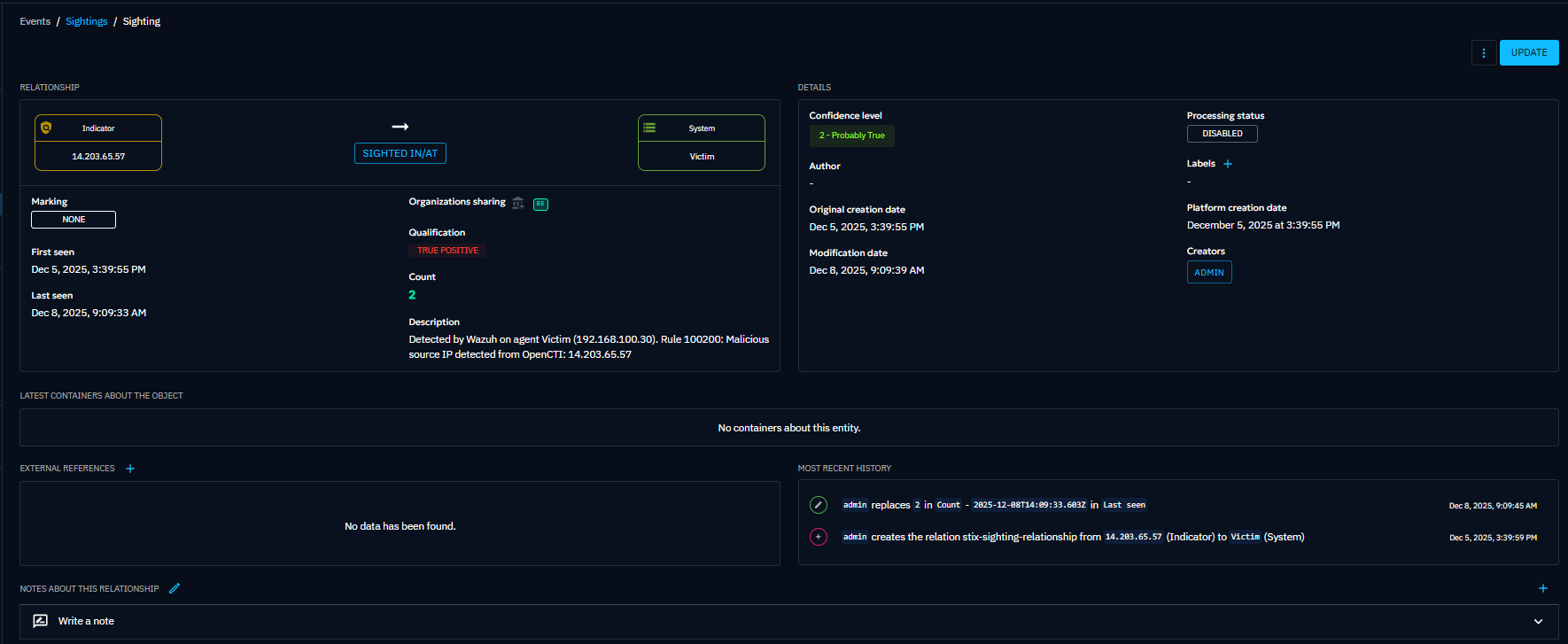Go to Sightings breadcrumb link

click(x=87, y=21)
